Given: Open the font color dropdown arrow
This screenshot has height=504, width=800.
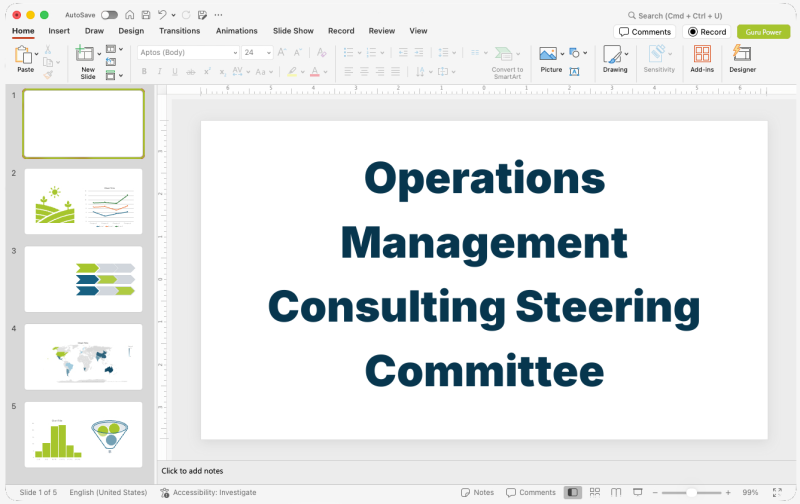Looking at the screenshot, I should 326,72.
